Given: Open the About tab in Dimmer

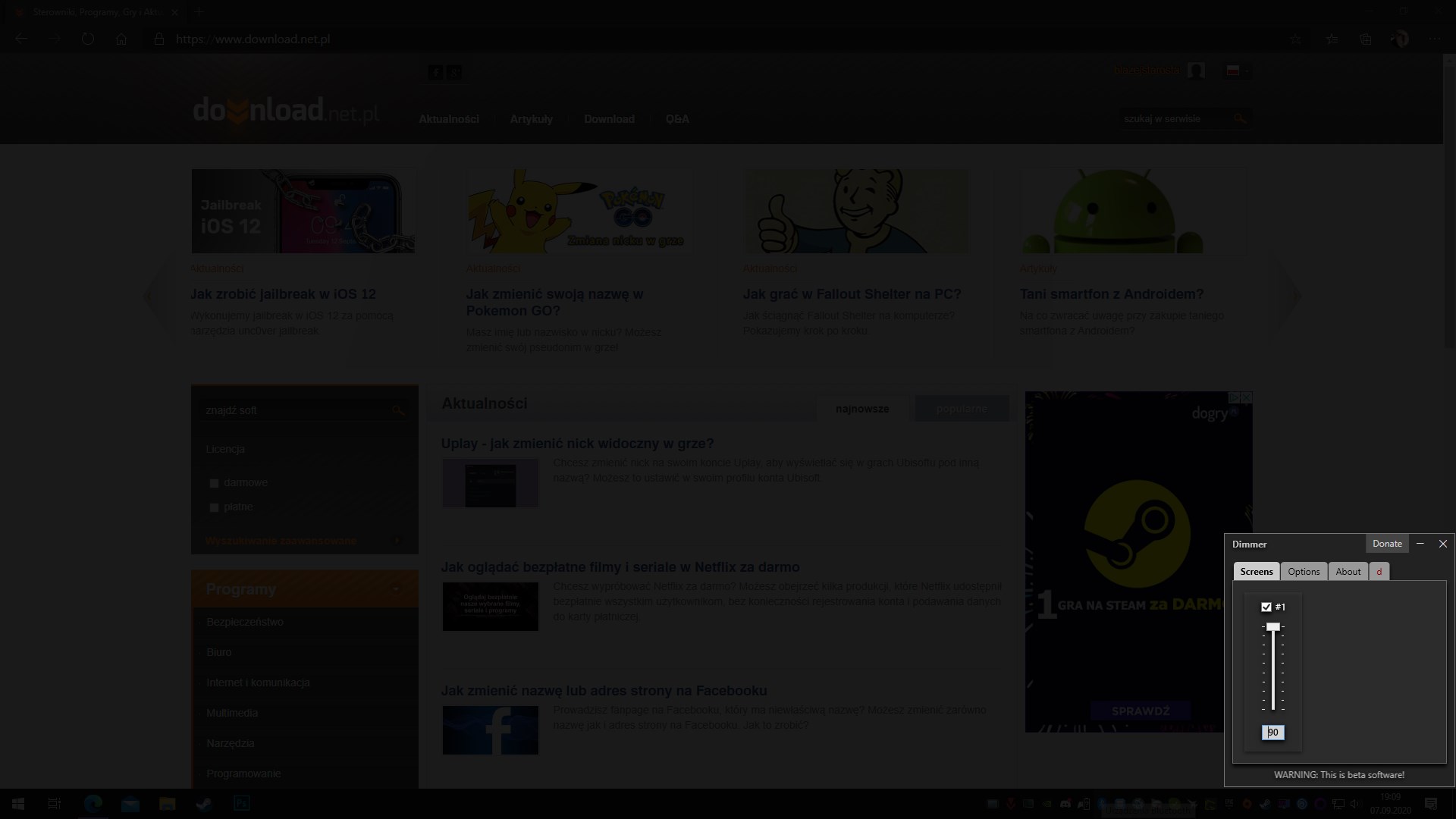Looking at the screenshot, I should [1348, 571].
